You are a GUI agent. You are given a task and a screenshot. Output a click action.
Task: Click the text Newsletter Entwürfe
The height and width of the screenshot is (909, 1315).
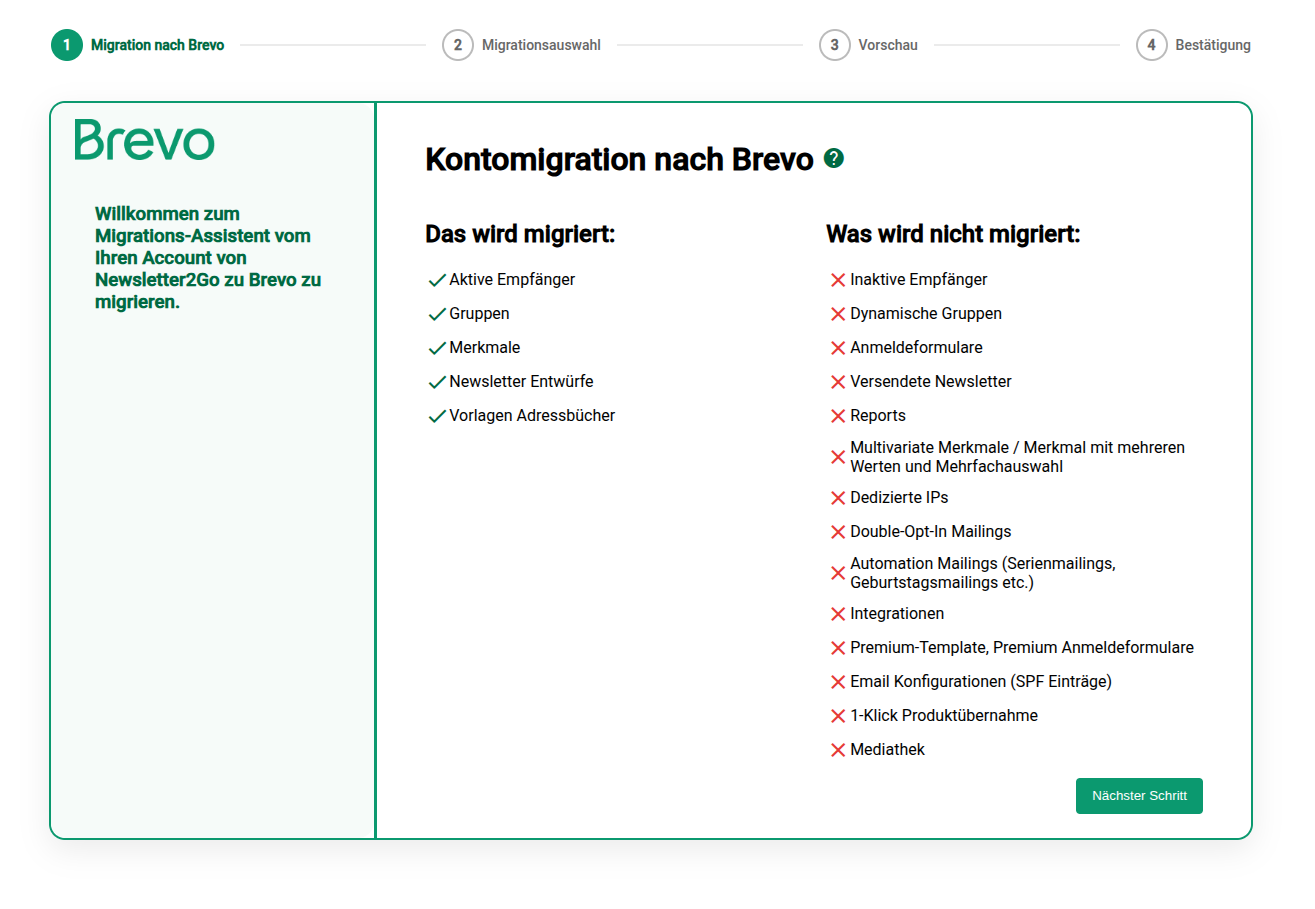click(521, 382)
